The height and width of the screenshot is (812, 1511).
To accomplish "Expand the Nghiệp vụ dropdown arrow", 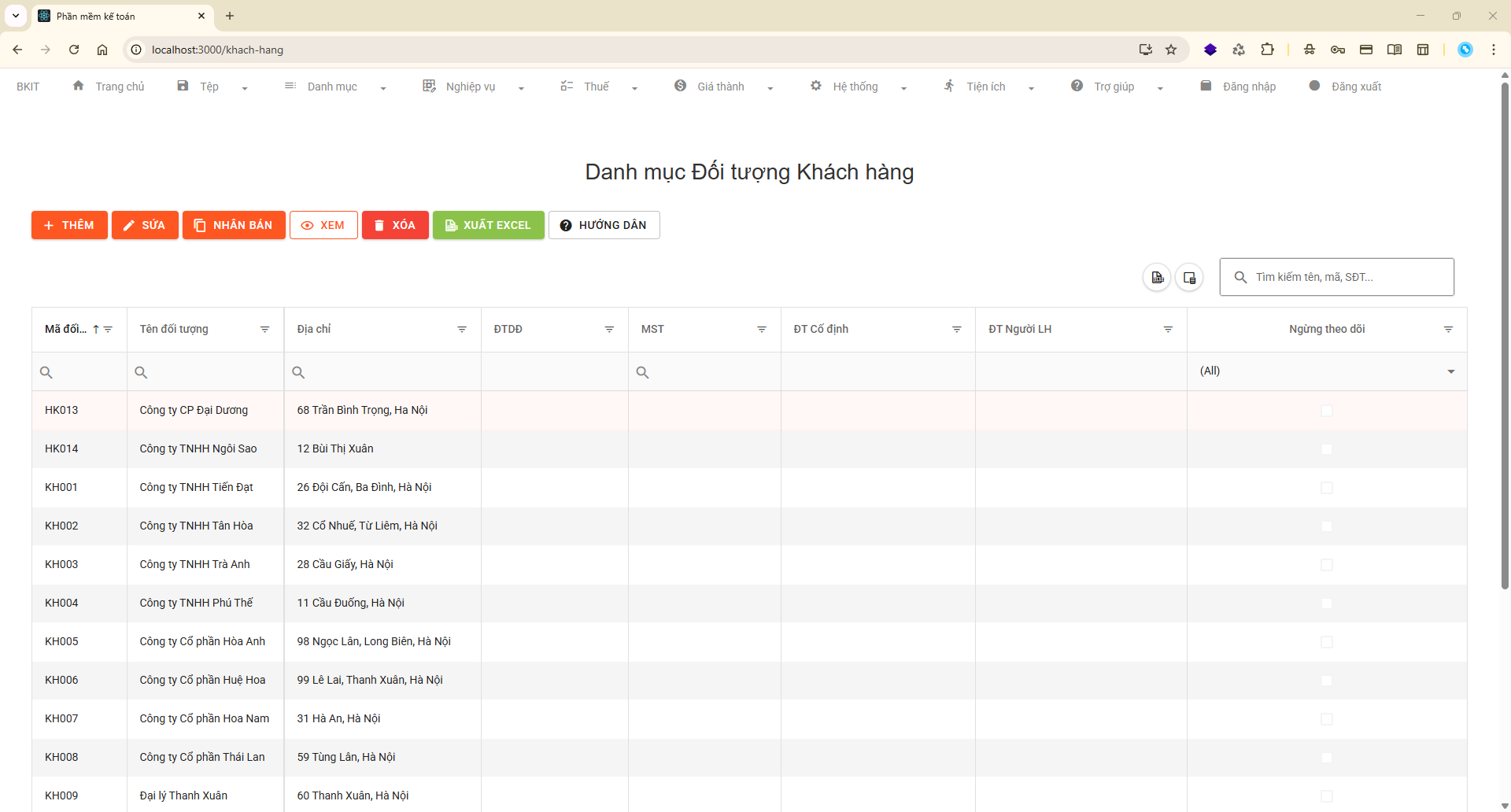I will 521,88.
